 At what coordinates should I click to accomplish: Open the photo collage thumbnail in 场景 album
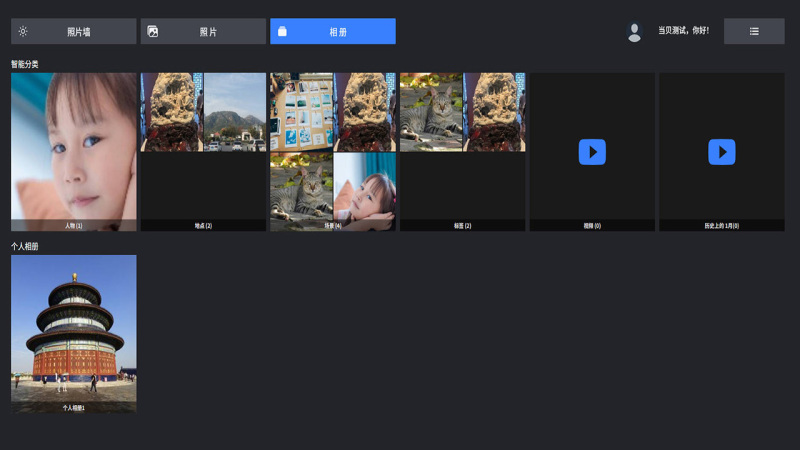(301, 112)
